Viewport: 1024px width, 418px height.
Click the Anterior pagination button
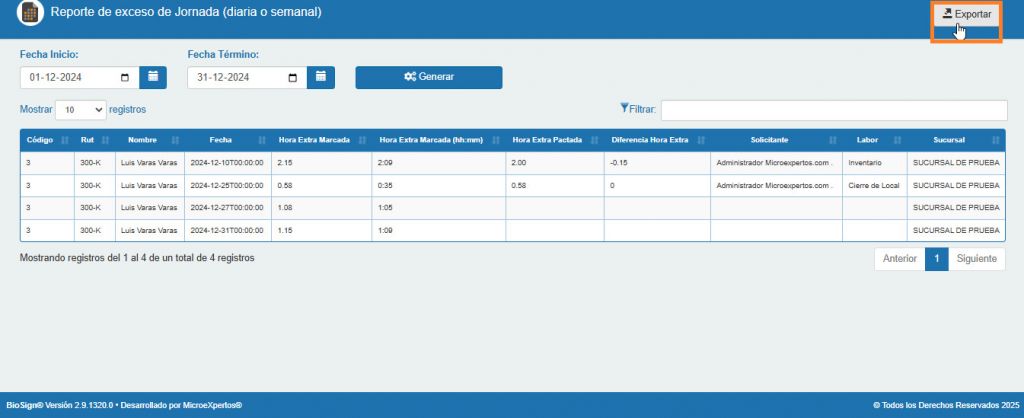coord(900,259)
